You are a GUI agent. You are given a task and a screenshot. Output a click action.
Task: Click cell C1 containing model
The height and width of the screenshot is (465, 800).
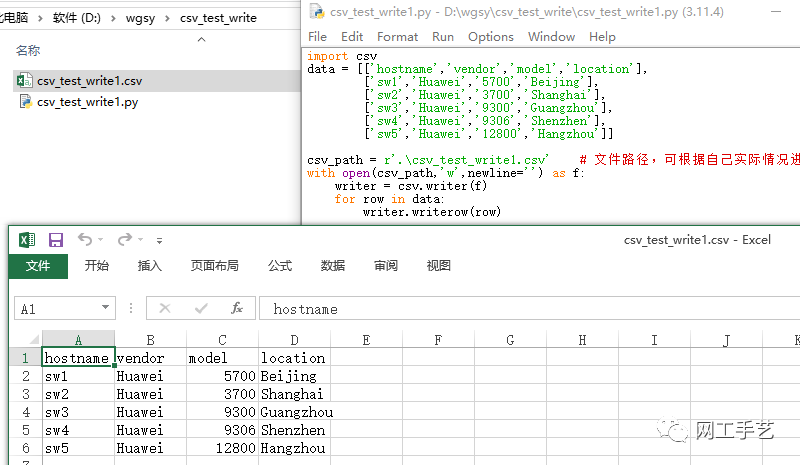point(222,358)
